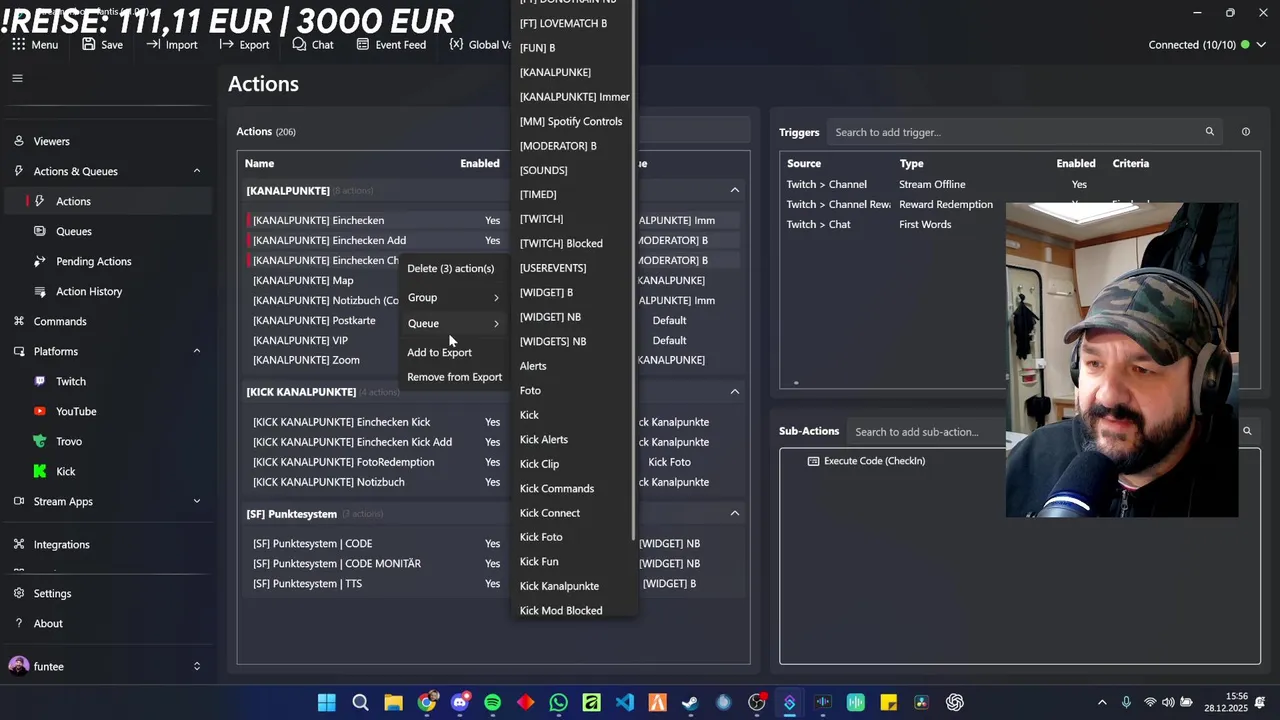Click the Queues sidebar icon
The width and height of the screenshot is (1280, 720).
(40, 231)
